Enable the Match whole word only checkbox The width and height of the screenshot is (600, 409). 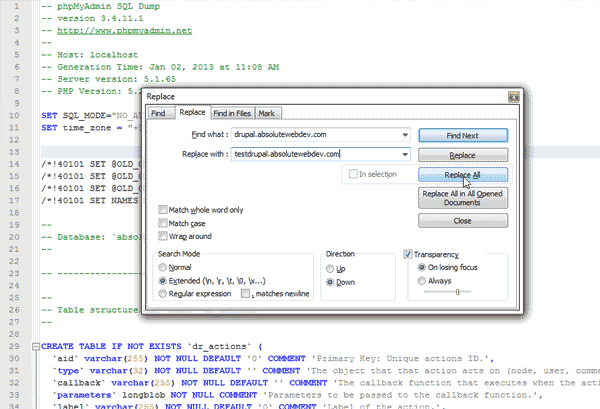tap(163, 209)
